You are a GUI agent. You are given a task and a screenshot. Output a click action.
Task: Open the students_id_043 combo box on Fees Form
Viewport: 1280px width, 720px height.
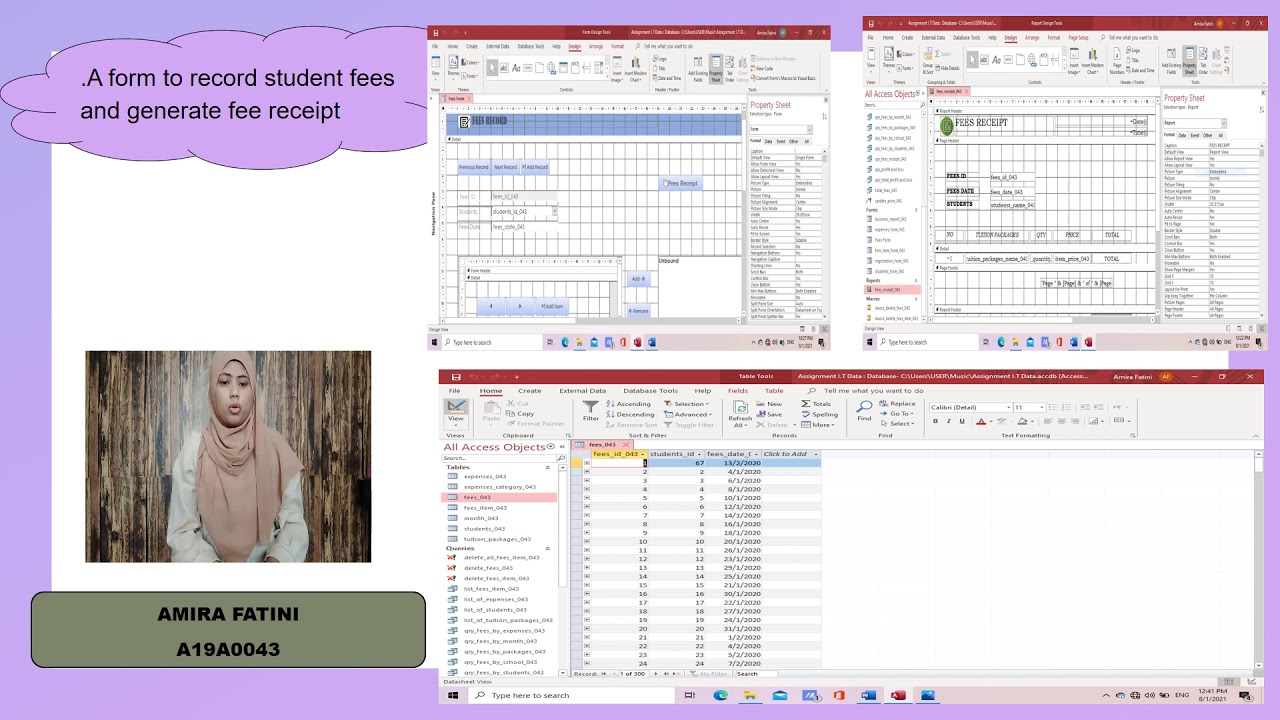click(554, 211)
